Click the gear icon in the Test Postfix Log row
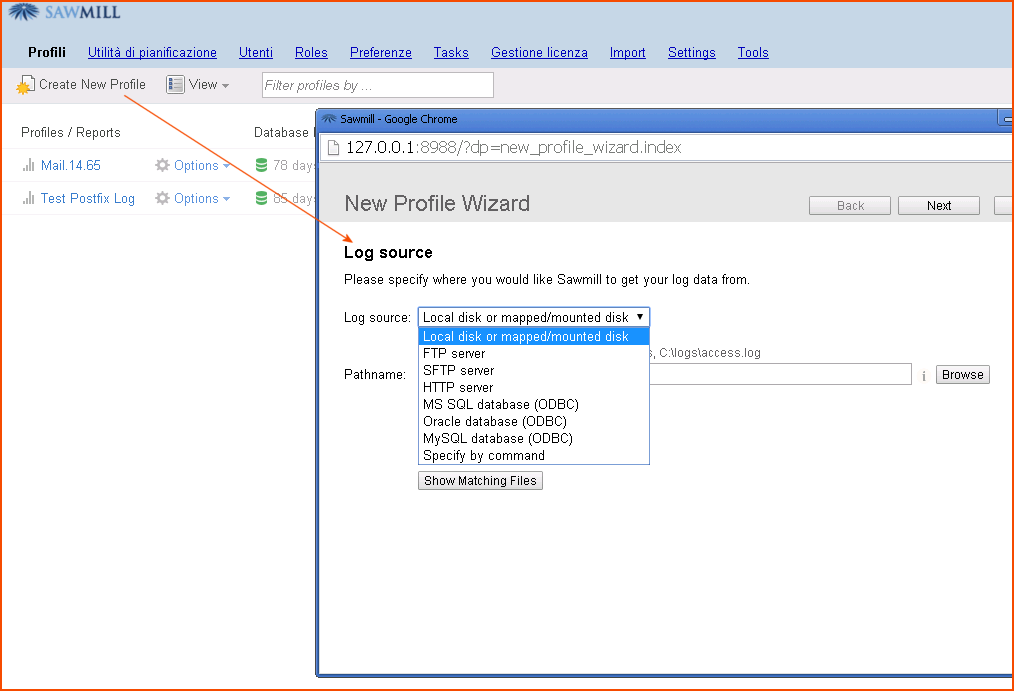Screen dimensions: 1014x691 click(x=162, y=198)
